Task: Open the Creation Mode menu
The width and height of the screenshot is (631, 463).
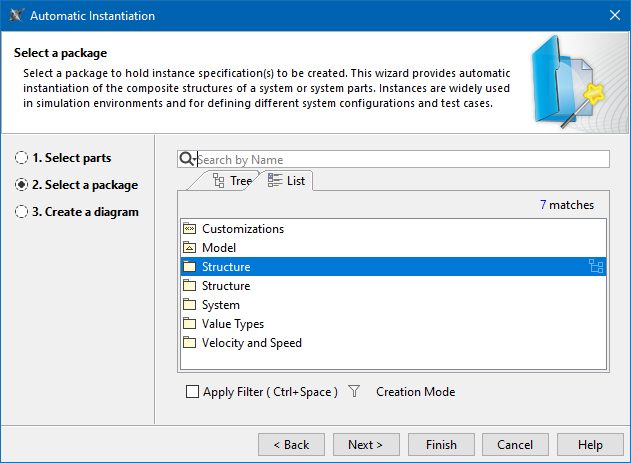Action: [x=415, y=392]
